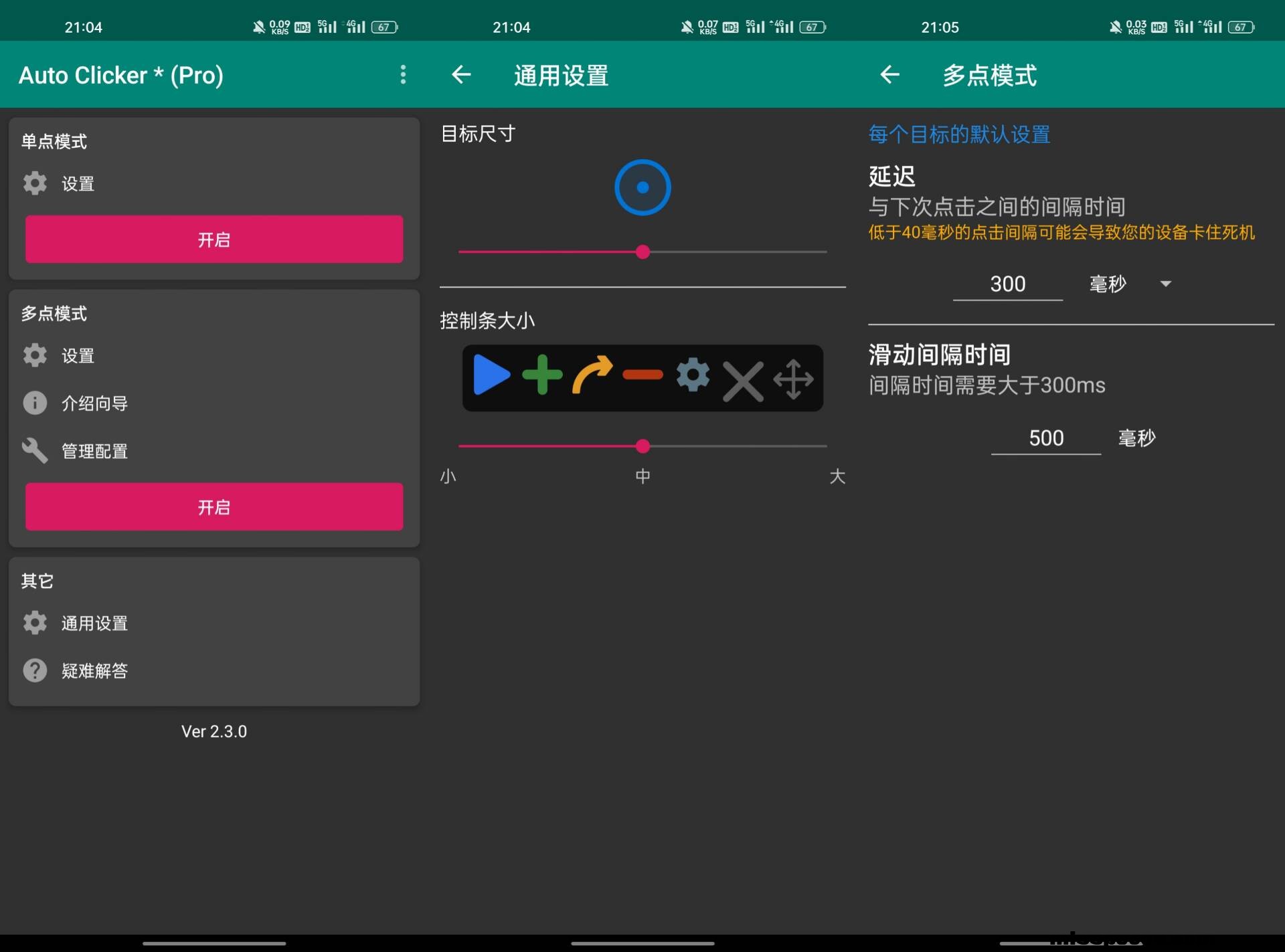Click the red minus remove icon
Screen dimensions: 1285x952
coord(642,375)
